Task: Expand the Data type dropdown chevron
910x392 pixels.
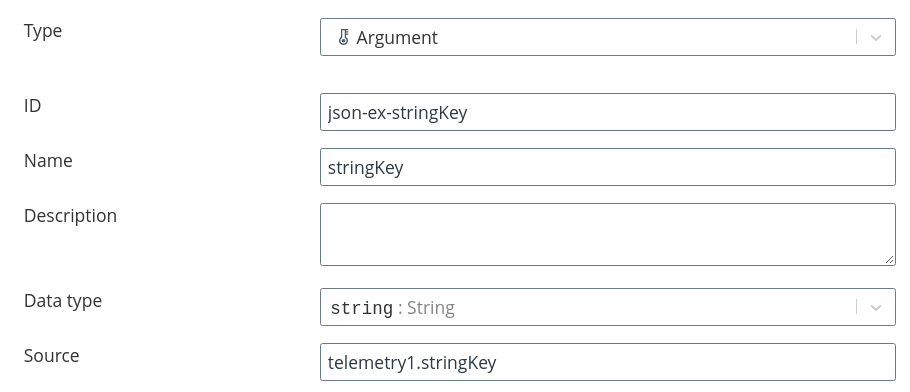Action: 876,308
